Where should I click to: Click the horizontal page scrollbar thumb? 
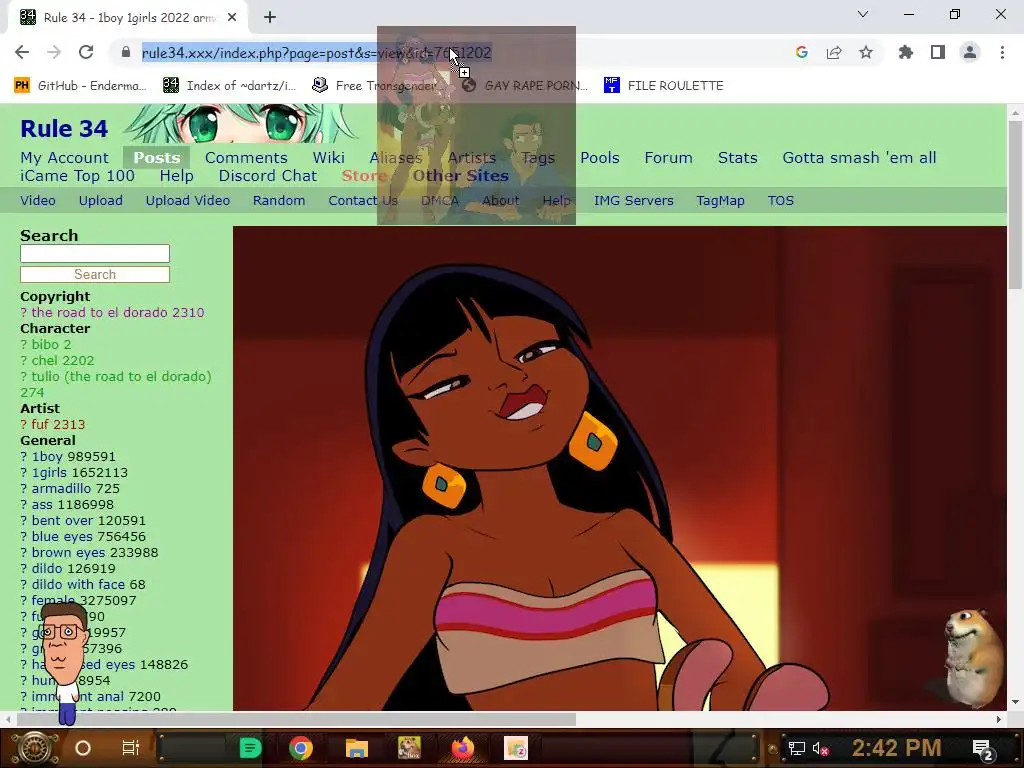[x=296, y=720]
